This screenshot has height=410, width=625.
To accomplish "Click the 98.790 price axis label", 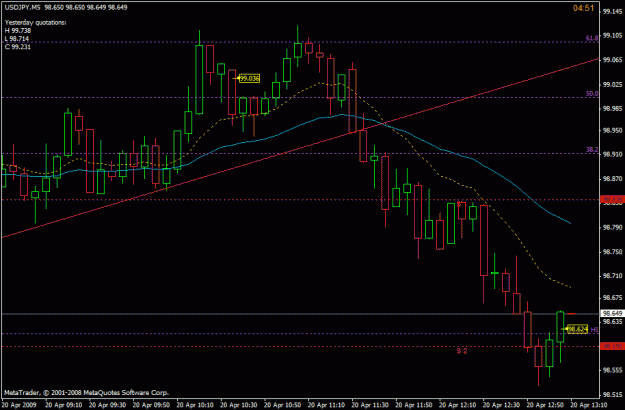I will coord(613,228).
